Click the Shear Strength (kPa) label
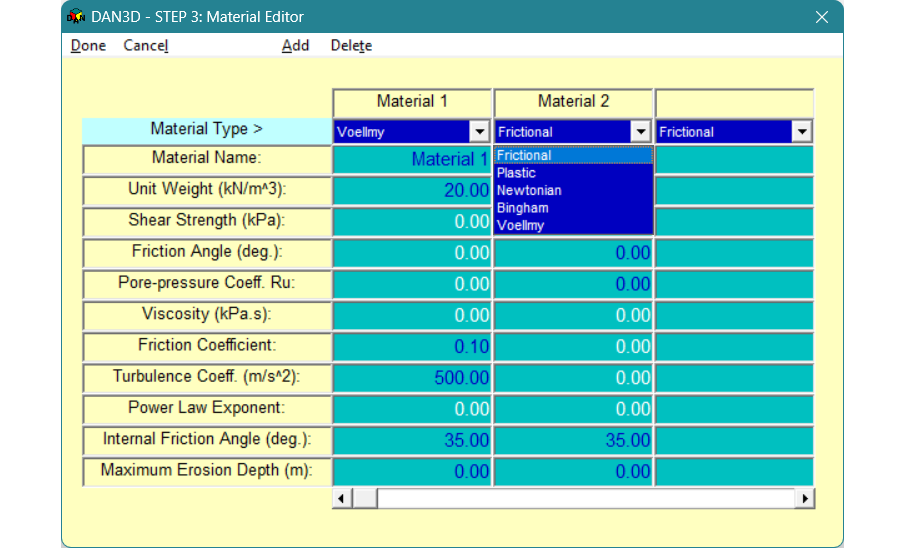The width and height of the screenshot is (905, 548). coord(207,221)
